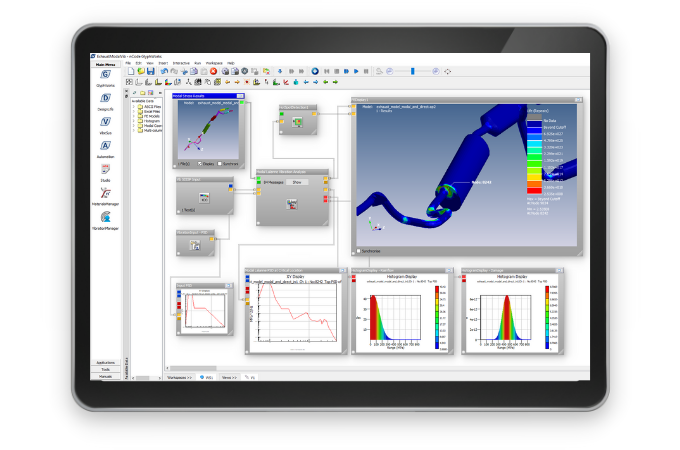Copy selection using the toolbar copy icon
This screenshot has height=450, width=680.
point(194,71)
